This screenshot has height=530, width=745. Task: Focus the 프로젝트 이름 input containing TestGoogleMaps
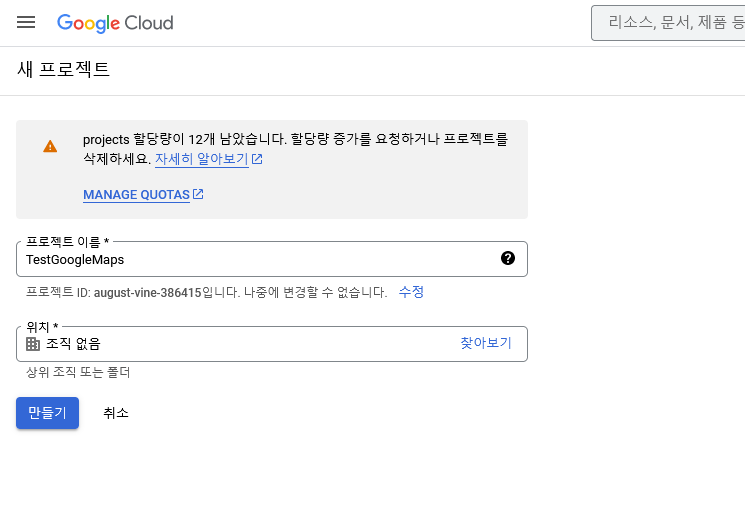tap(272, 259)
